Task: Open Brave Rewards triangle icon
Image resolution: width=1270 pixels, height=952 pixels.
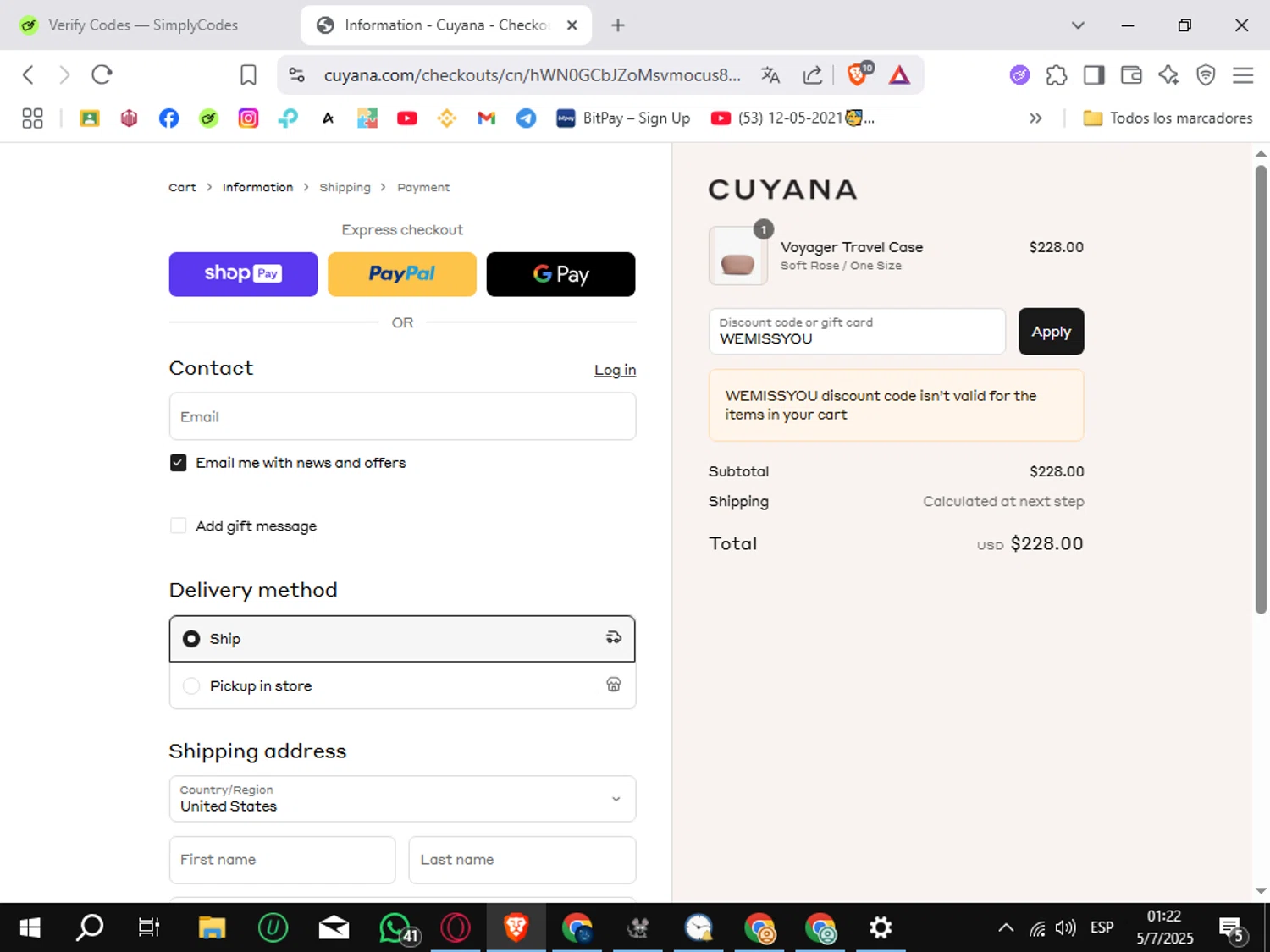Action: pos(899,75)
